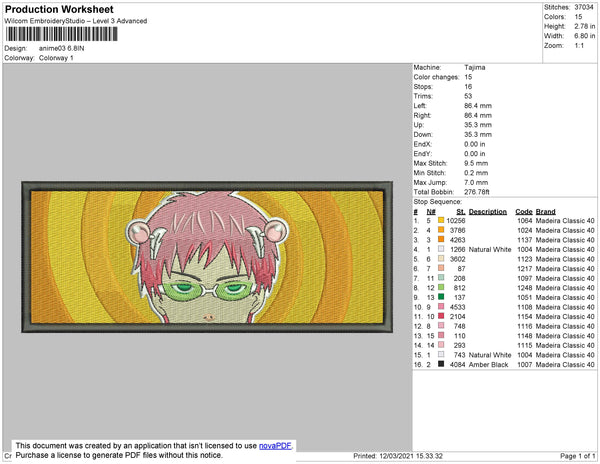
Task: Click the design name 'anime03 6.8IN'
Action: (62, 49)
